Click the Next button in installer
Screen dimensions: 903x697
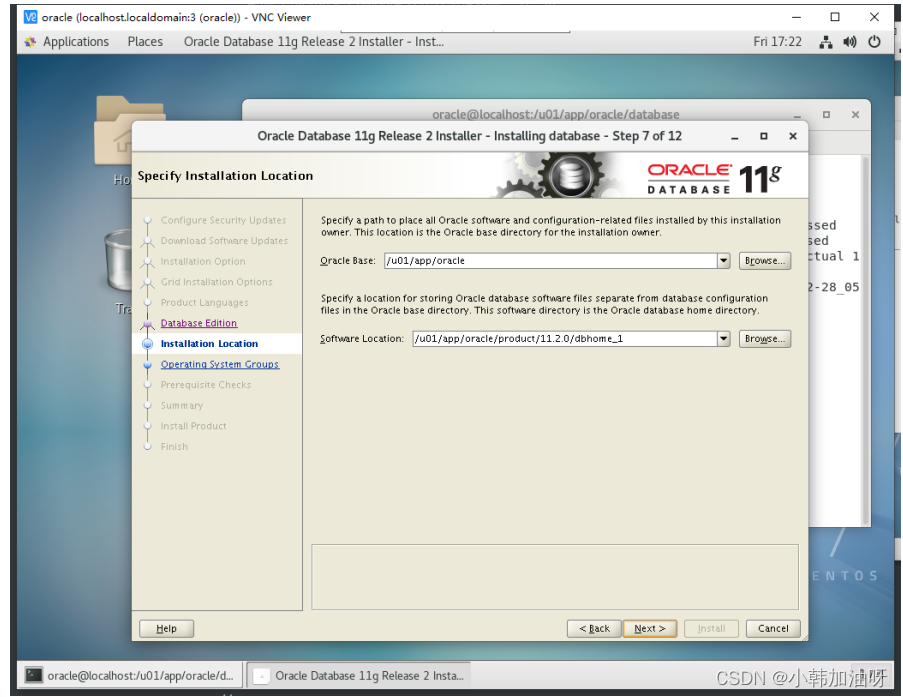[x=650, y=628]
